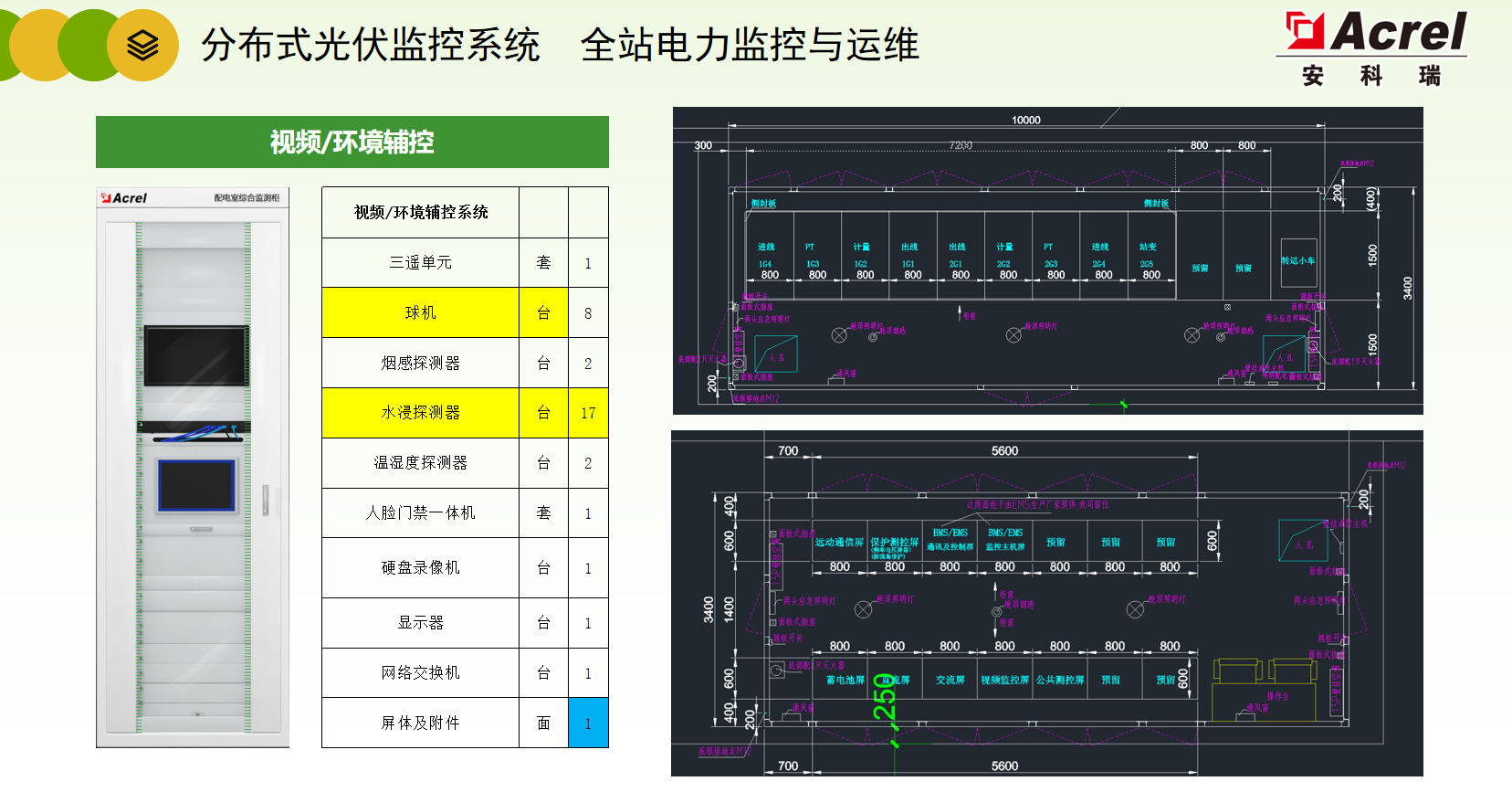
Task: Click the unit 套 in the 人脸门禁一体机 row
Action: 544,513
